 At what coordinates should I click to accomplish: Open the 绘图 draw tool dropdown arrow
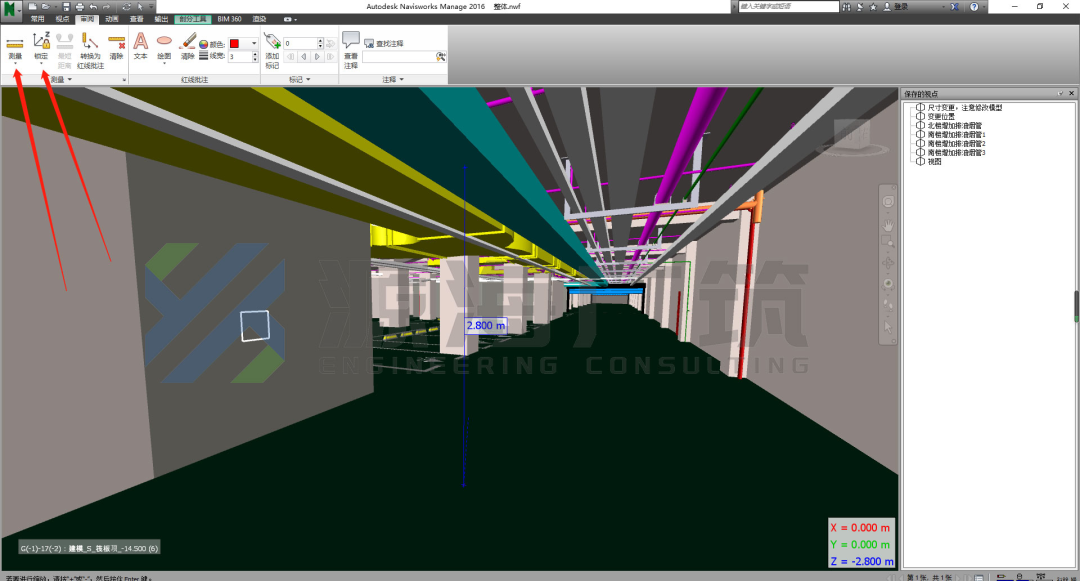pos(164,64)
